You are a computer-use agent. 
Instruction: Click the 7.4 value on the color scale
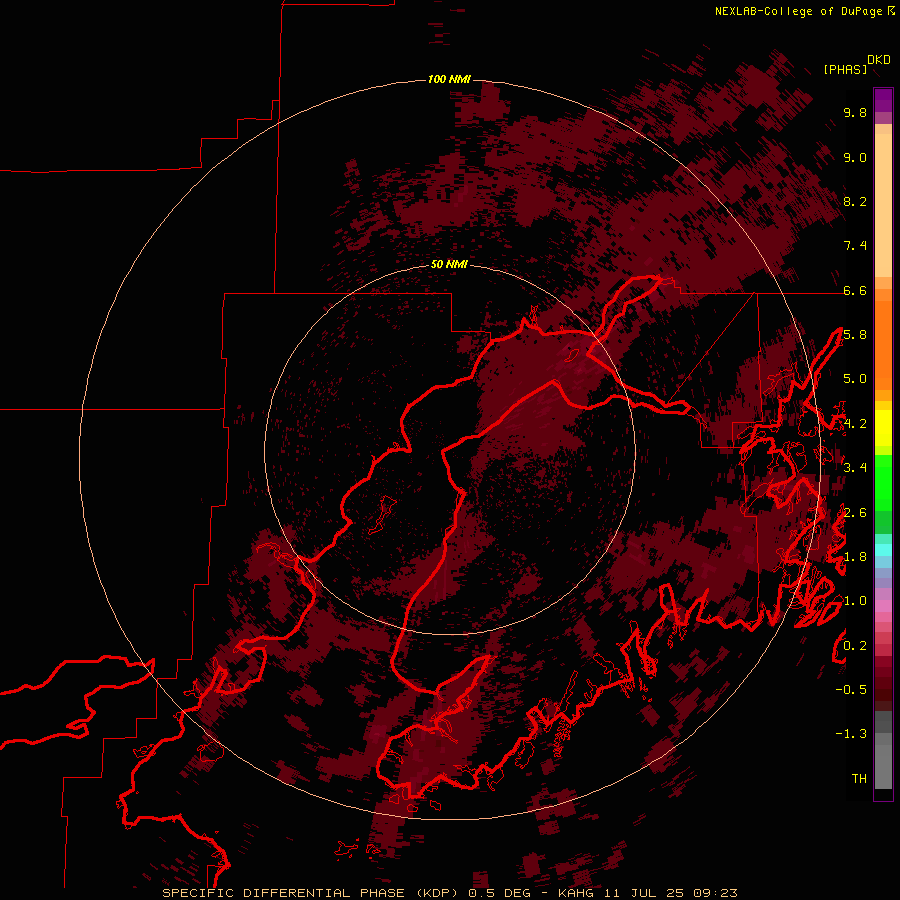pos(855,246)
